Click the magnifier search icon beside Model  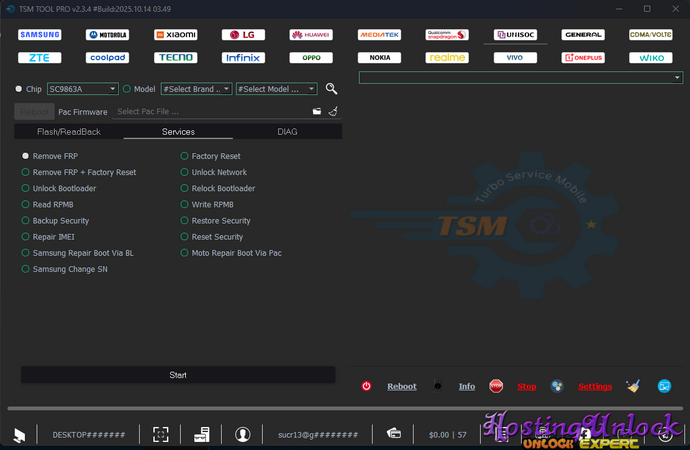tap(332, 89)
